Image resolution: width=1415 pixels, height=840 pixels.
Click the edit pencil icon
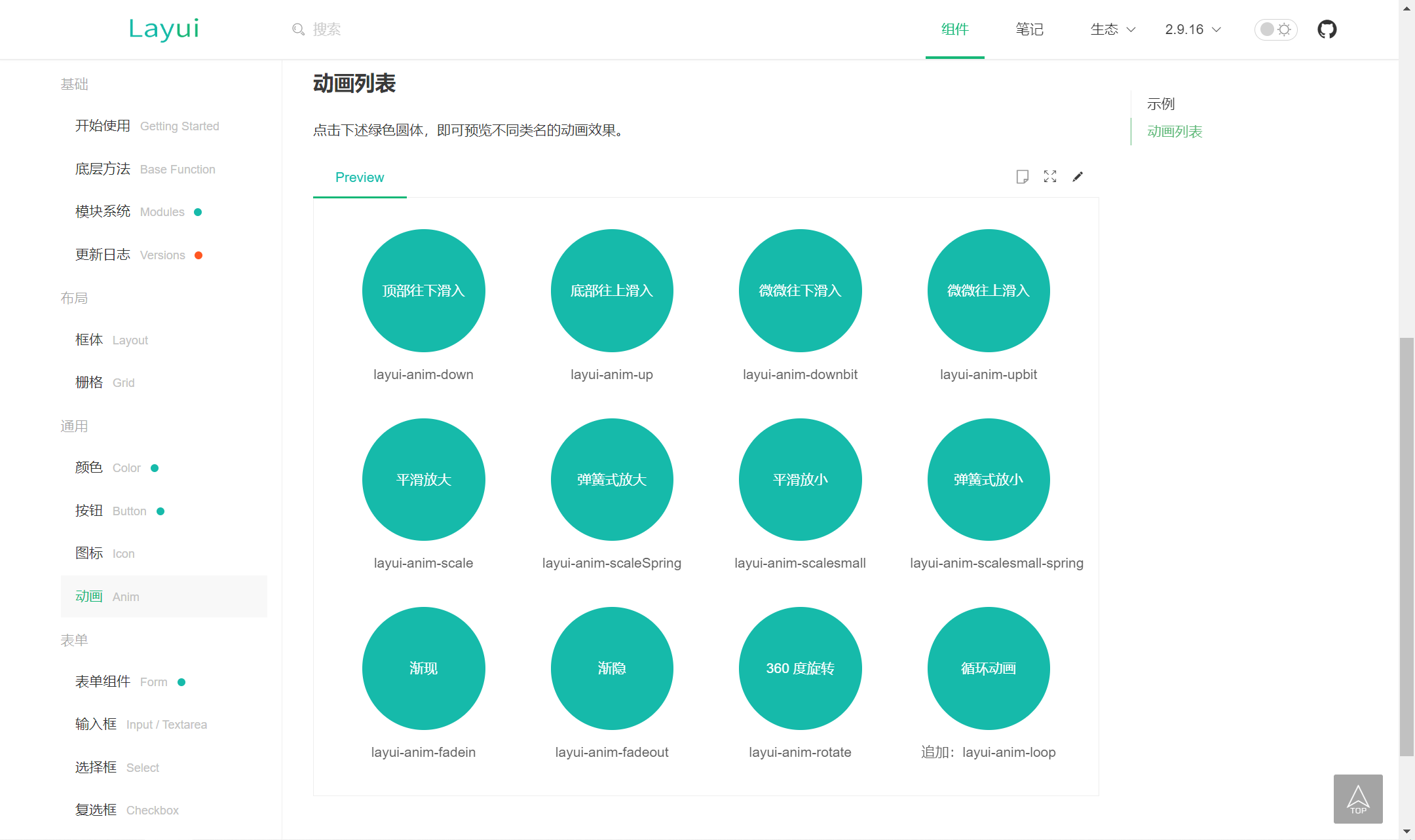1078,177
